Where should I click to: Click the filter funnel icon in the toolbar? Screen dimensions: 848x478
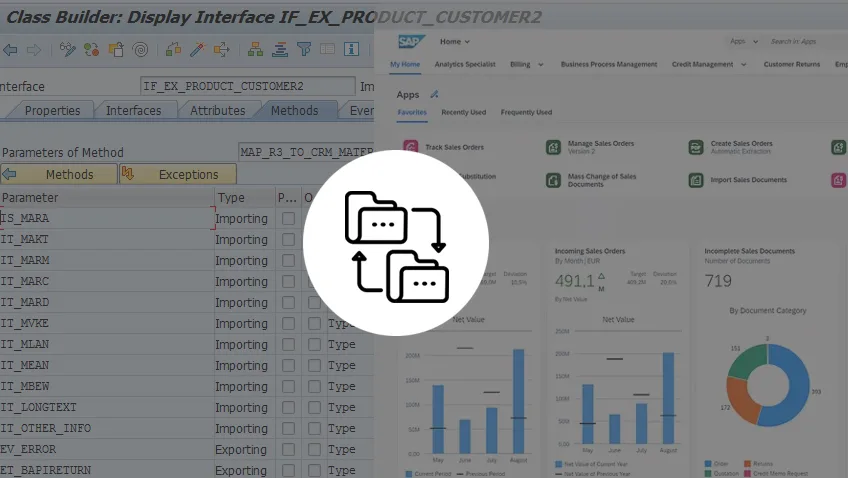(x=304, y=49)
